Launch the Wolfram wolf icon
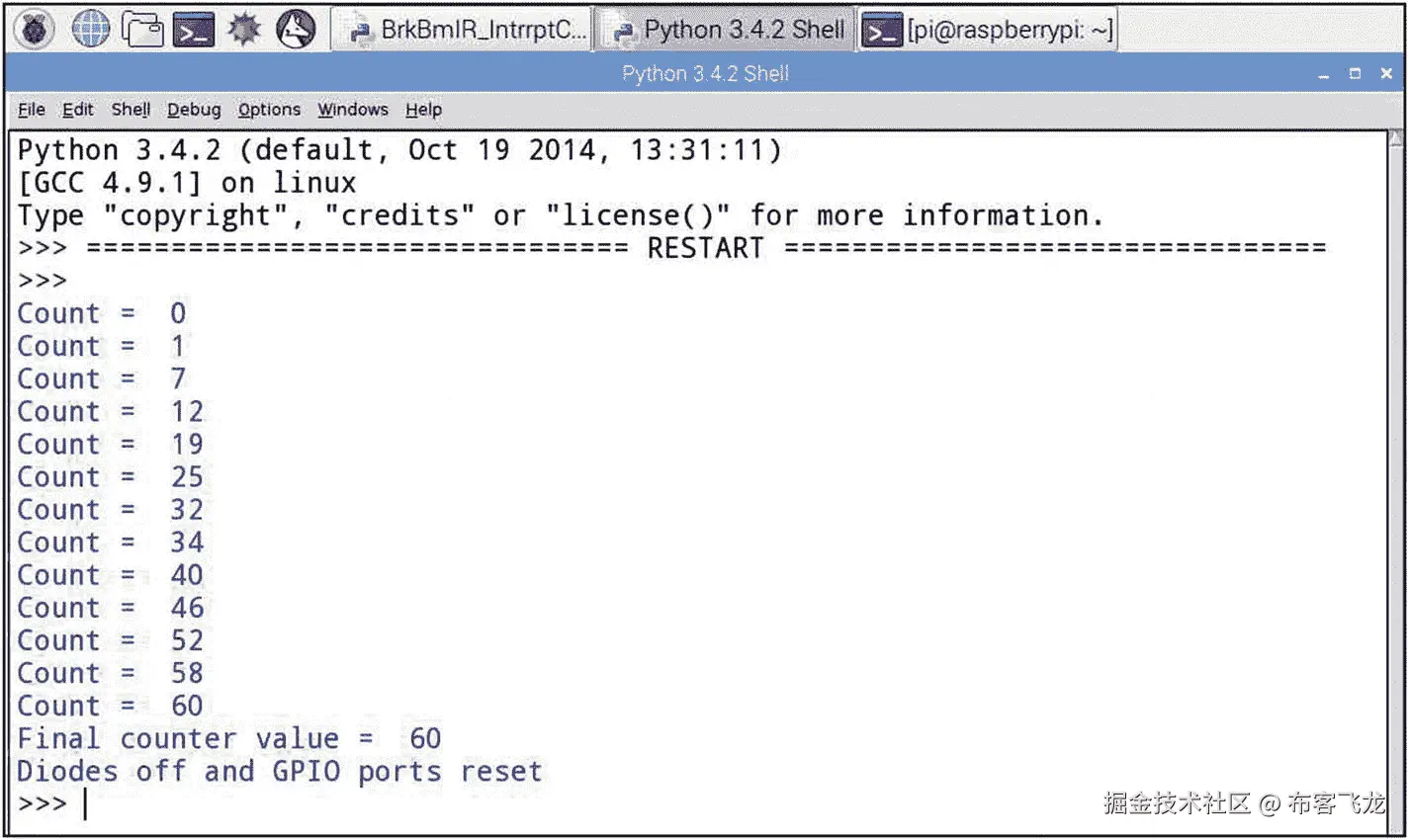 (x=296, y=30)
